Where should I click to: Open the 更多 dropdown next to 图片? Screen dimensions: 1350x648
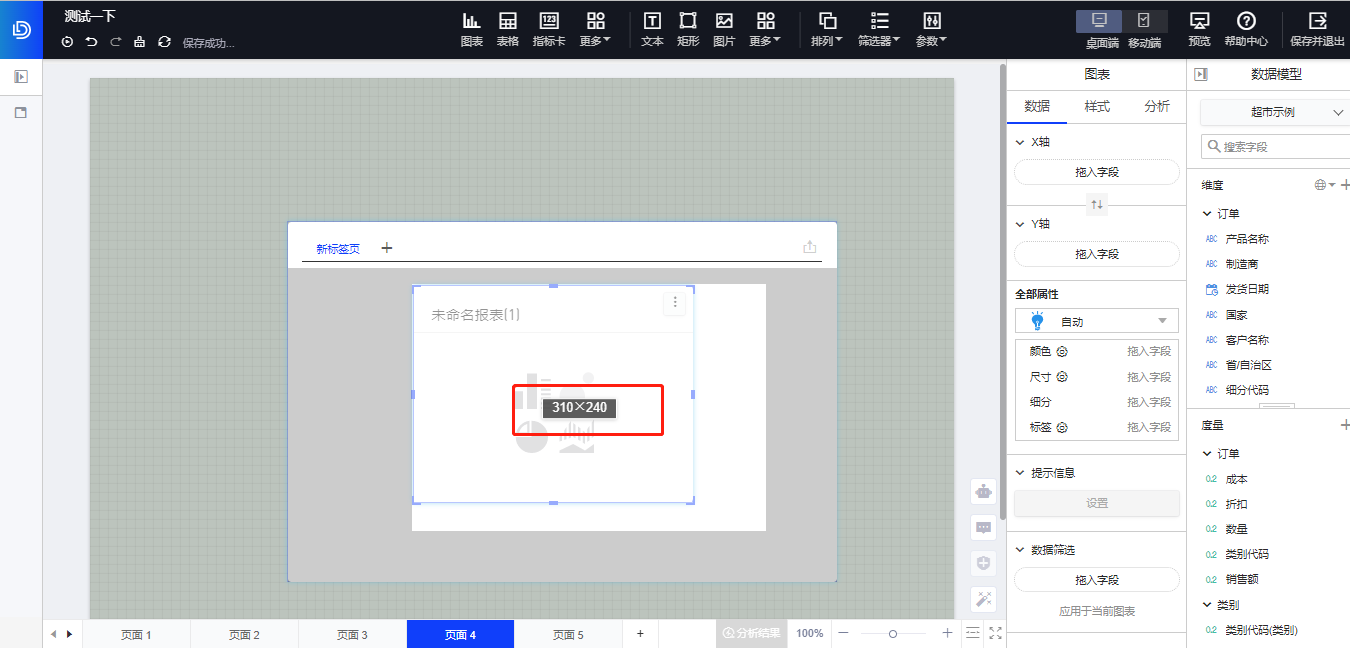pos(764,27)
